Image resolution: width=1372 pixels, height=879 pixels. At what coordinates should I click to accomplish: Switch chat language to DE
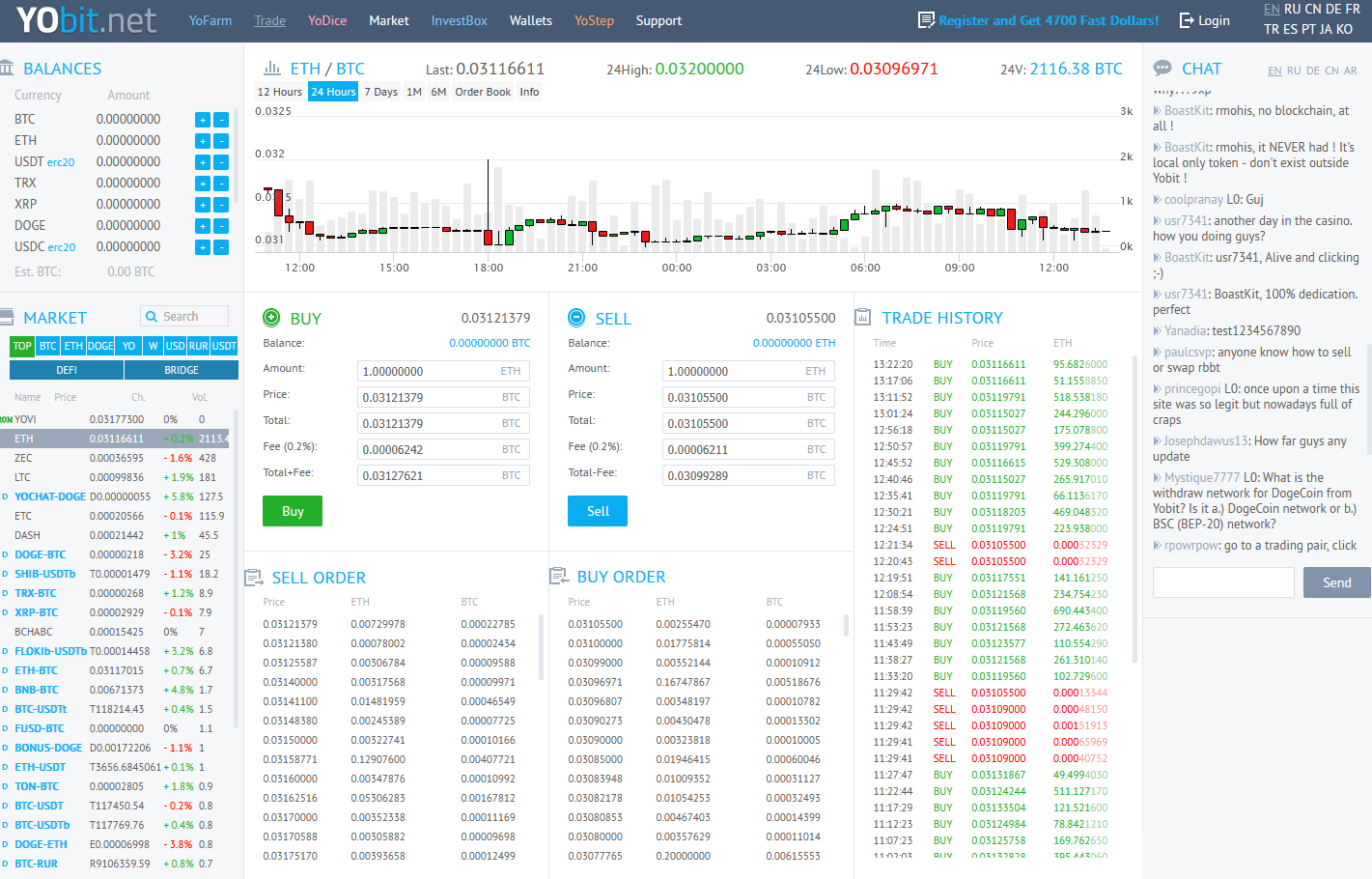(x=1312, y=71)
